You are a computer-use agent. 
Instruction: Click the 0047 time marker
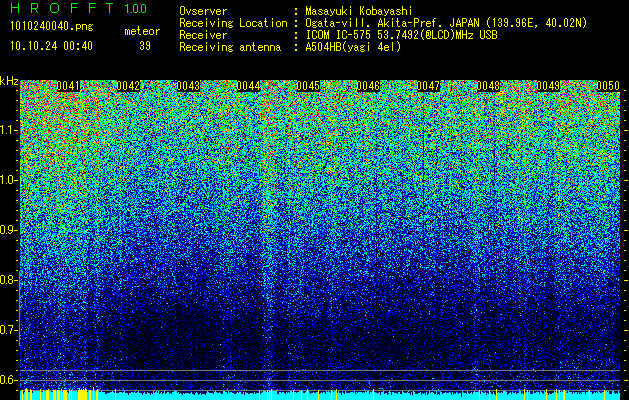tap(428, 86)
